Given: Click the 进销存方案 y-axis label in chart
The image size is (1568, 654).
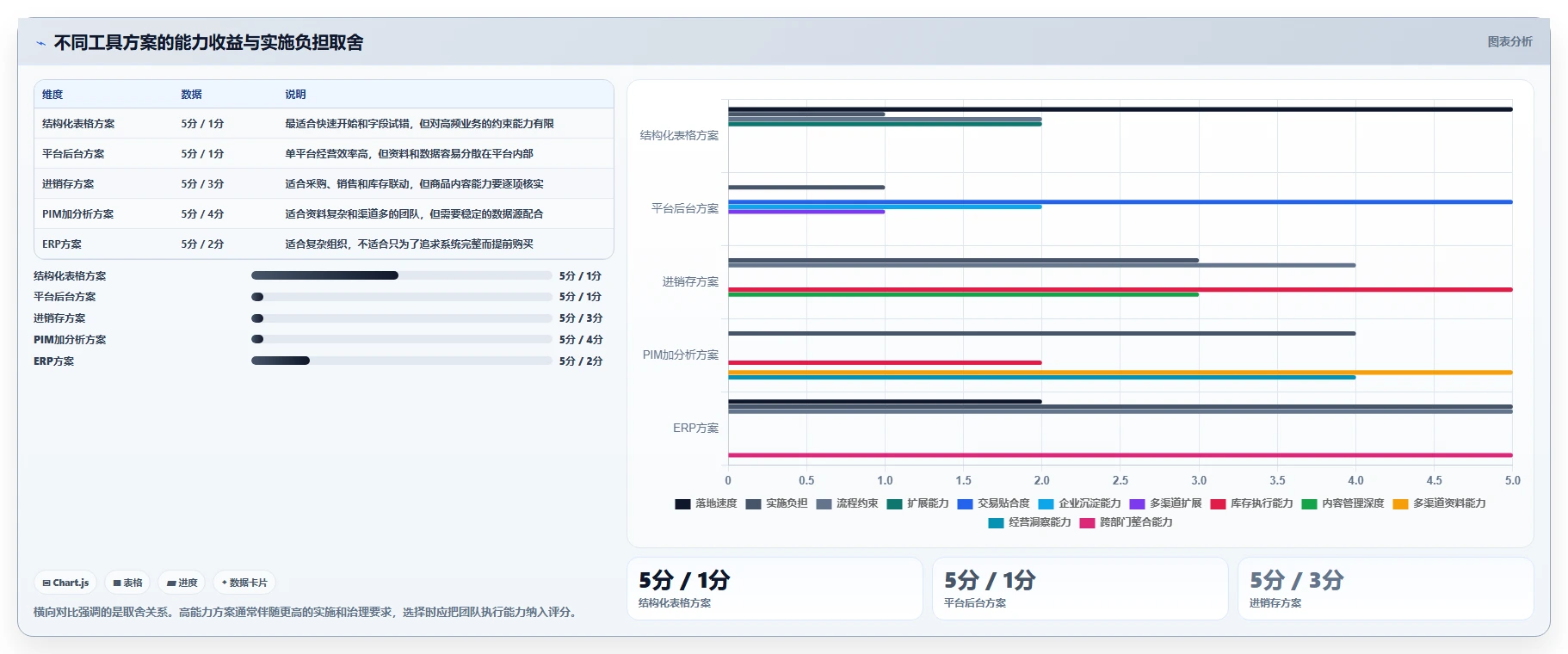Looking at the screenshot, I should (690, 282).
